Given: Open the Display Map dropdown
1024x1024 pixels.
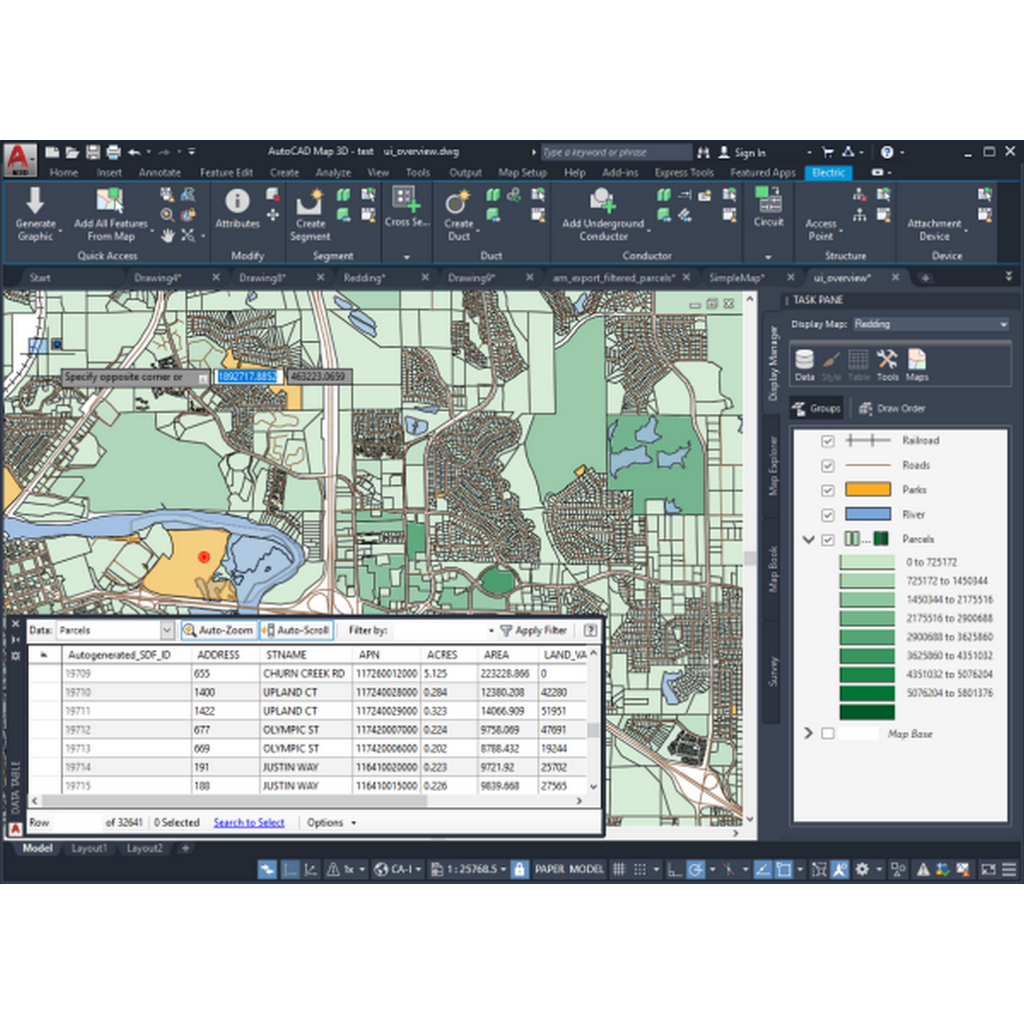Looking at the screenshot, I should [x=930, y=324].
